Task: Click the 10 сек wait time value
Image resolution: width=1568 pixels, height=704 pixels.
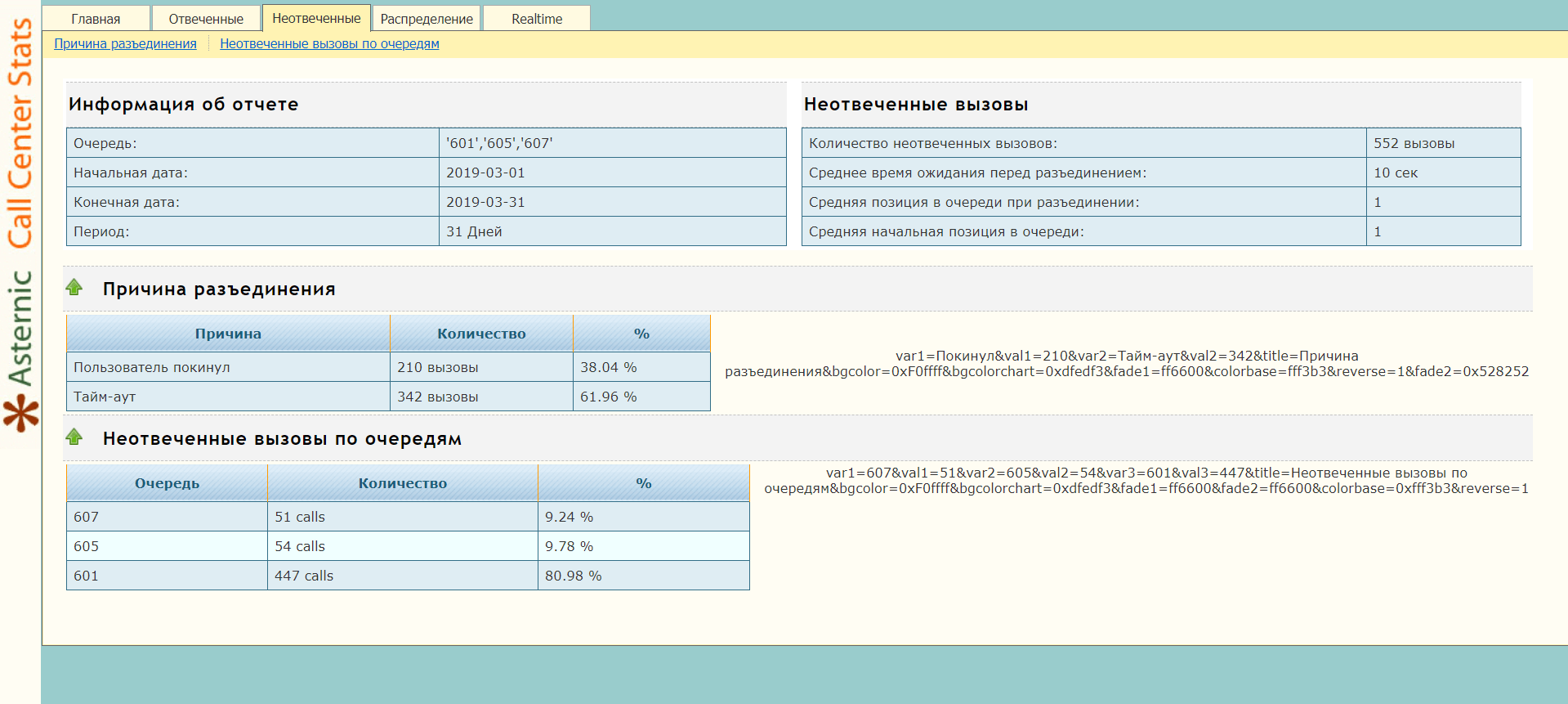Action: pyautogui.click(x=1396, y=173)
